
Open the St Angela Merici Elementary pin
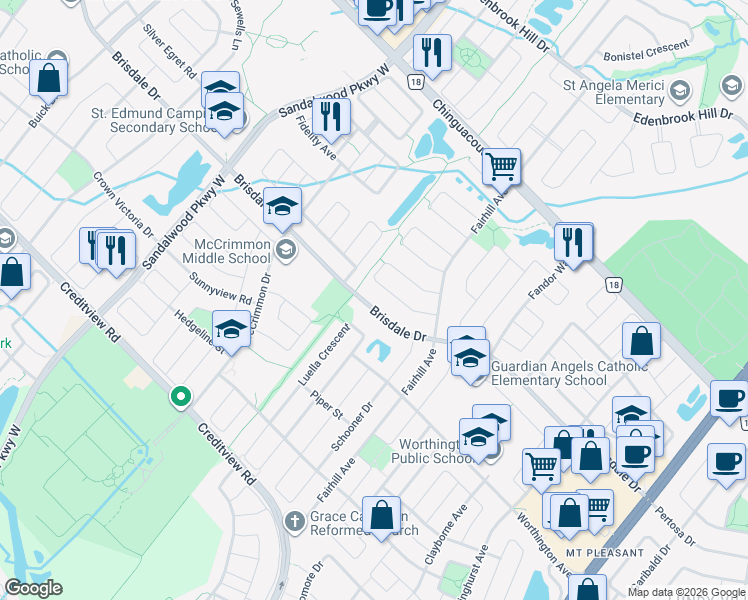pyautogui.click(x=680, y=91)
